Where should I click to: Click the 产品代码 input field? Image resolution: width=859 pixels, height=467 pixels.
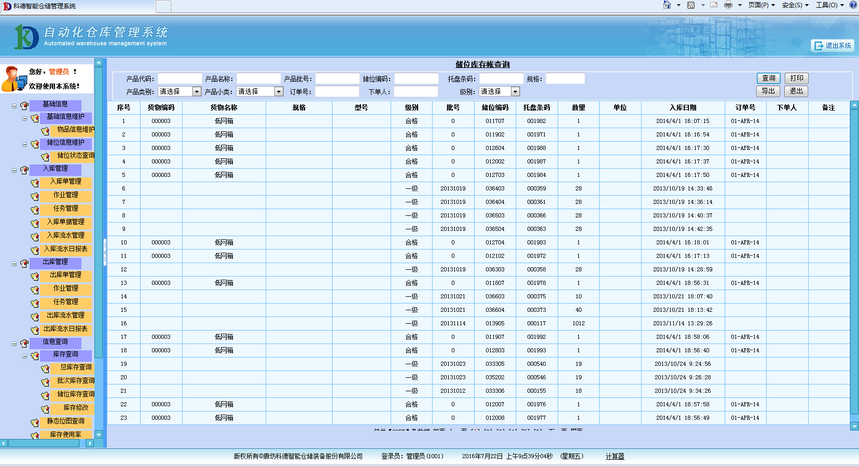tap(180, 79)
